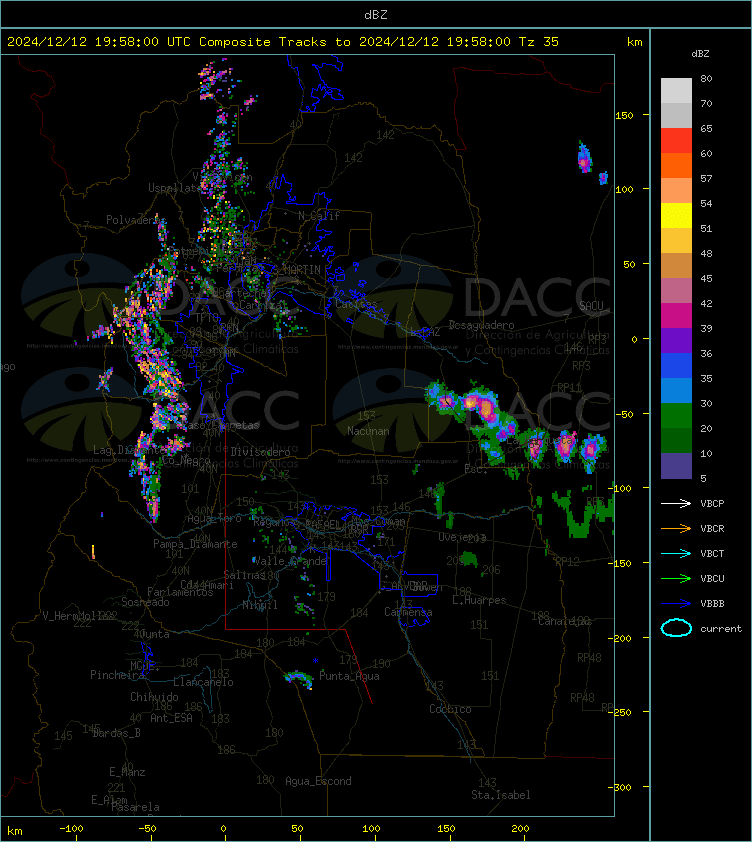Click the 'L.Huarpes' map label
752x842 pixels.
(x=479, y=600)
